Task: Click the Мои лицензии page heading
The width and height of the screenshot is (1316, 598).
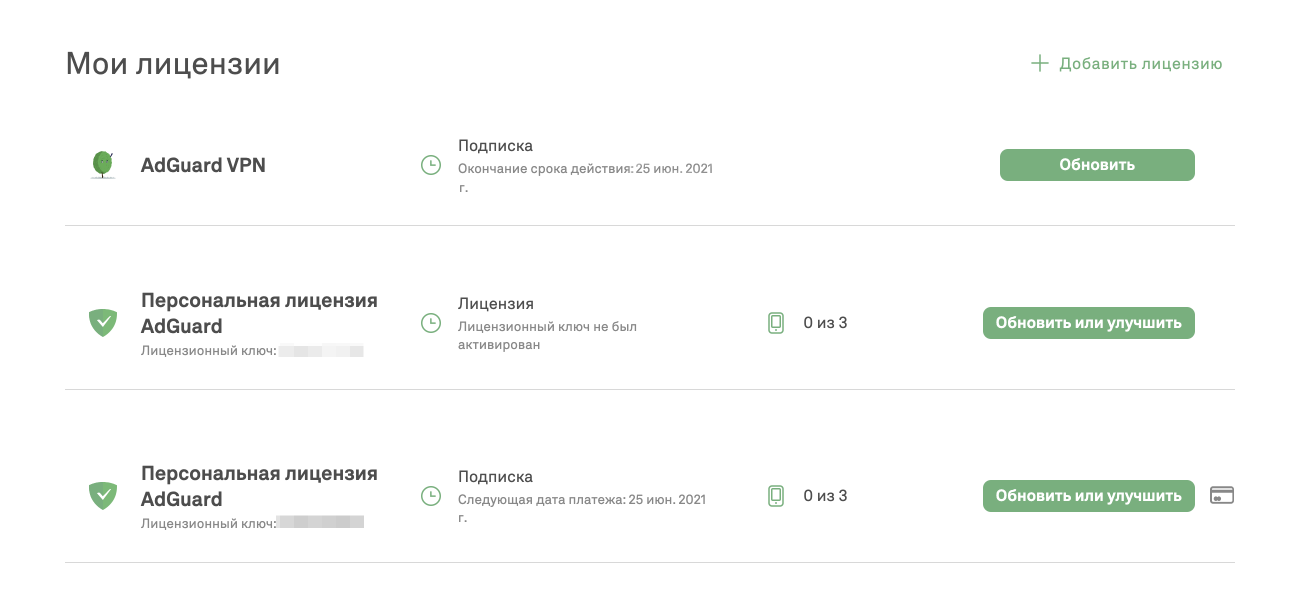Action: click(x=172, y=64)
